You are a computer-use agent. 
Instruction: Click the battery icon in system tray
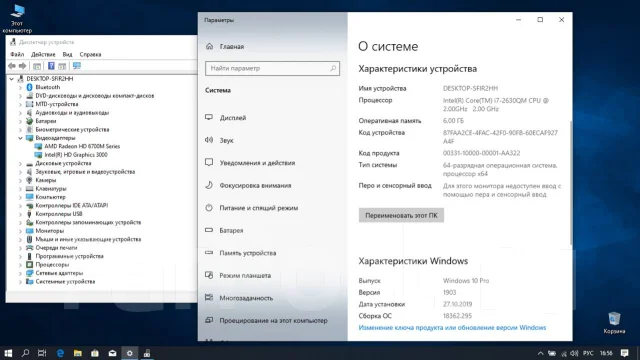[x=552, y=353]
